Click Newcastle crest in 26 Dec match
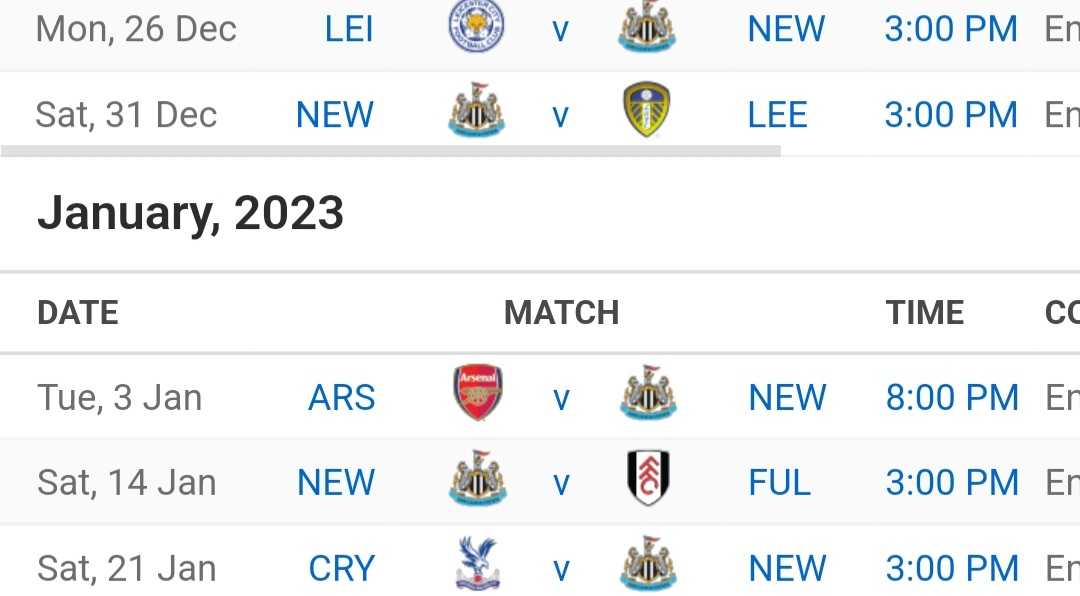 click(x=647, y=28)
